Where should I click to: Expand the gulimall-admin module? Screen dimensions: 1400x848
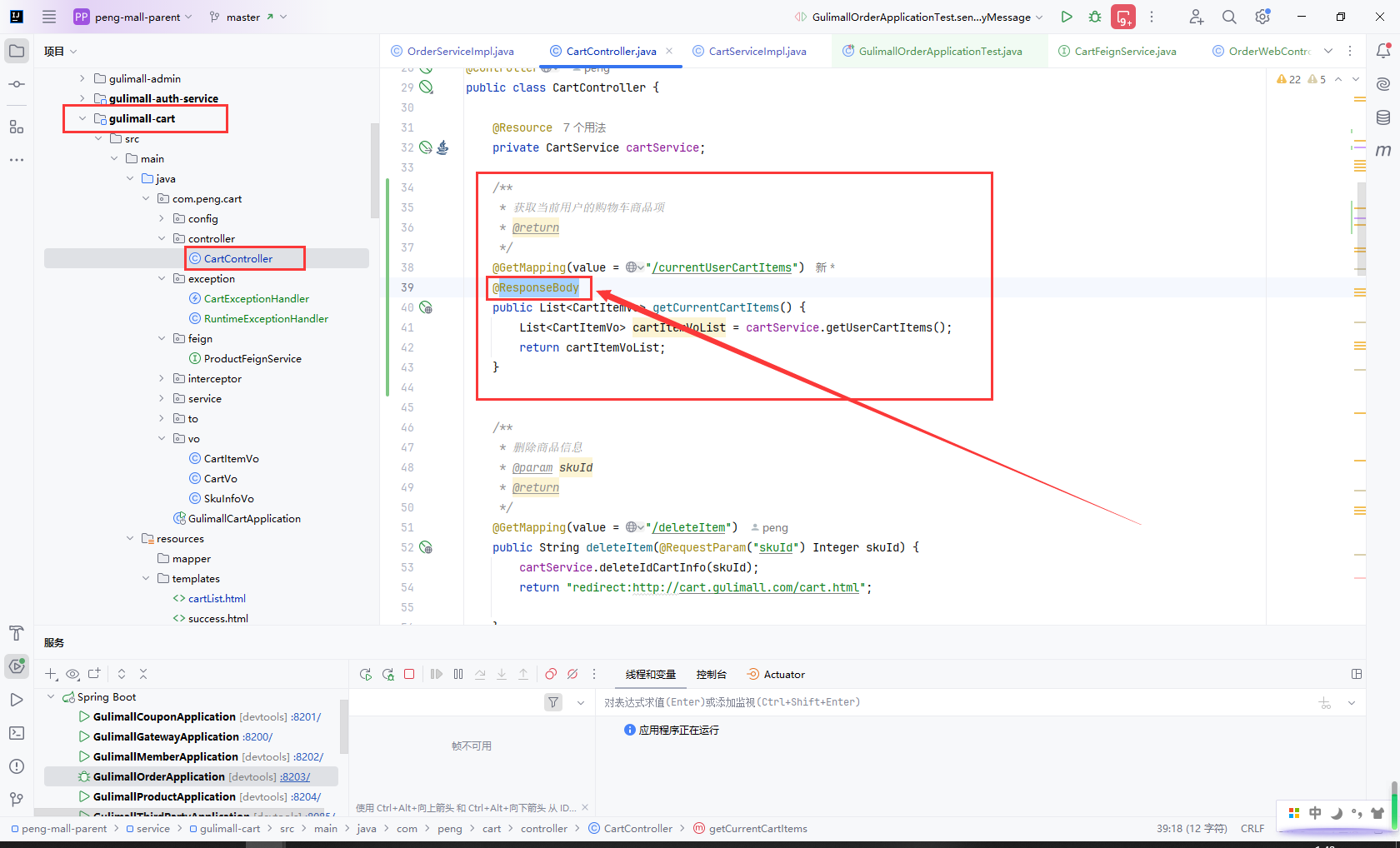point(82,78)
